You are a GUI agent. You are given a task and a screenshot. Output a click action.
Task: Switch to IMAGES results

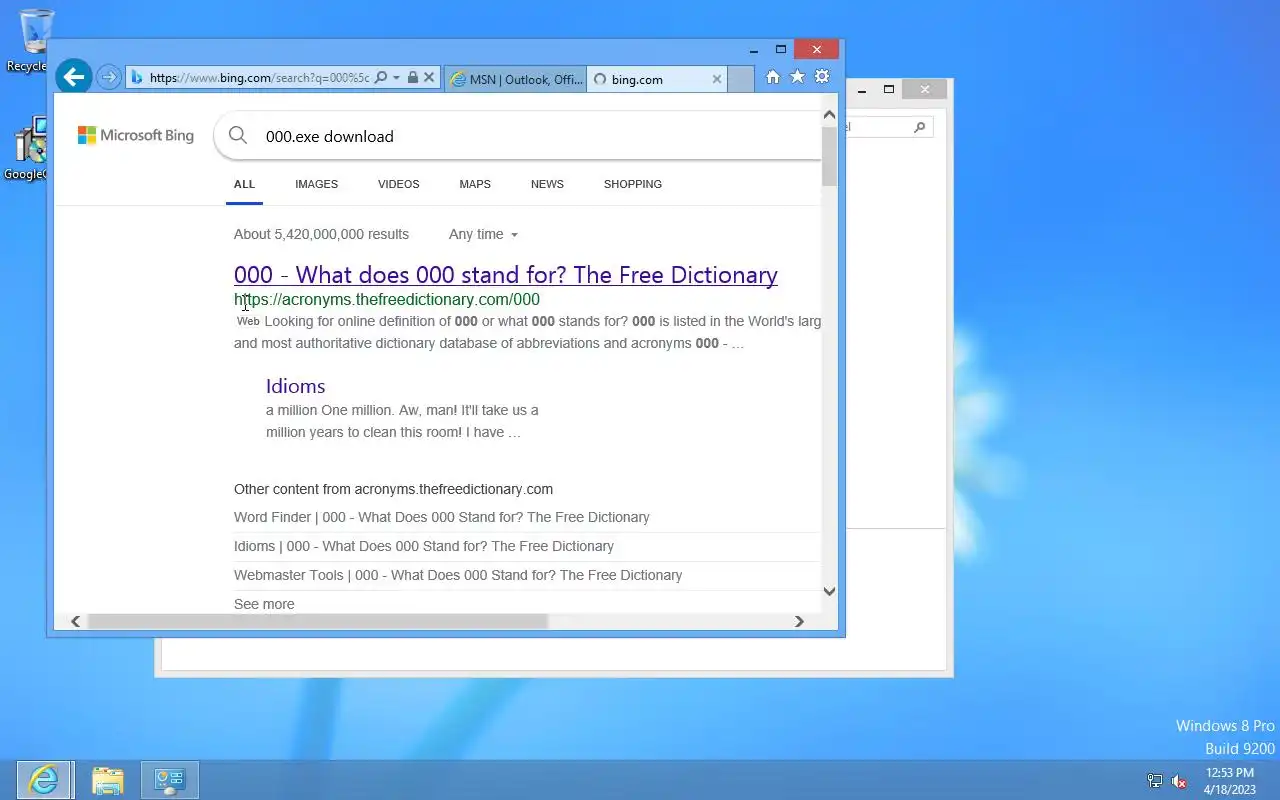pyautogui.click(x=316, y=184)
